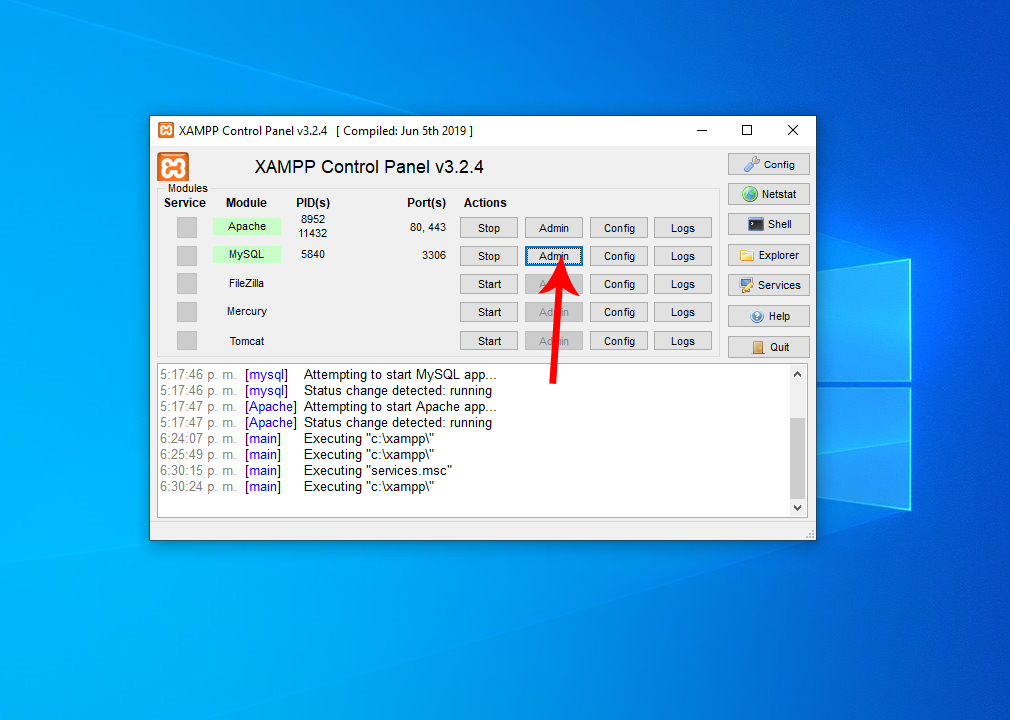Open the Config button with wrench icon
Image resolution: width=1010 pixels, height=720 pixels.
pos(768,164)
